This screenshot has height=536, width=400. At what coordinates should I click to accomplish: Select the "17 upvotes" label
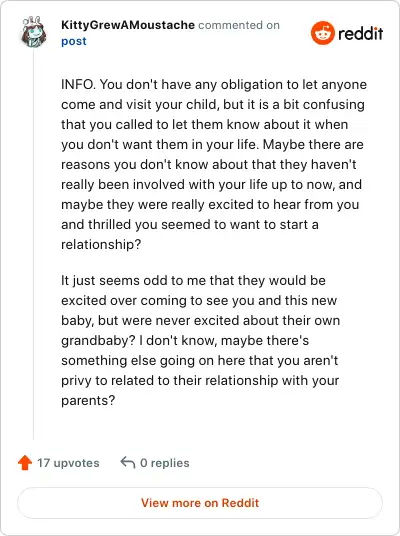click(68, 463)
